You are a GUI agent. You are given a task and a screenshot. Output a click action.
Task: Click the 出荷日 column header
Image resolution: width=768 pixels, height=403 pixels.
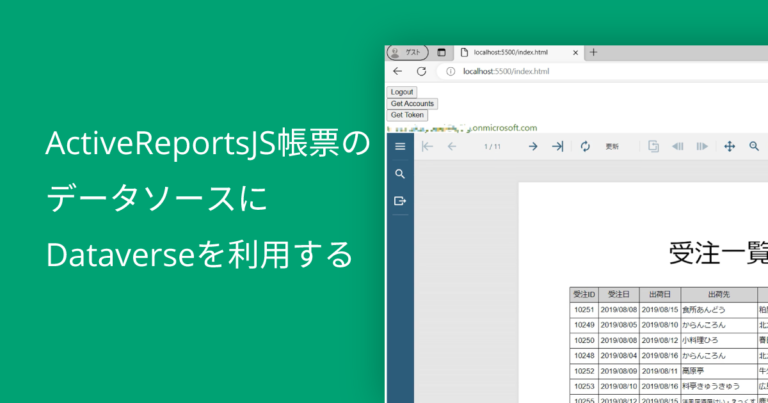pyautogui.click(x=660, y=294)
